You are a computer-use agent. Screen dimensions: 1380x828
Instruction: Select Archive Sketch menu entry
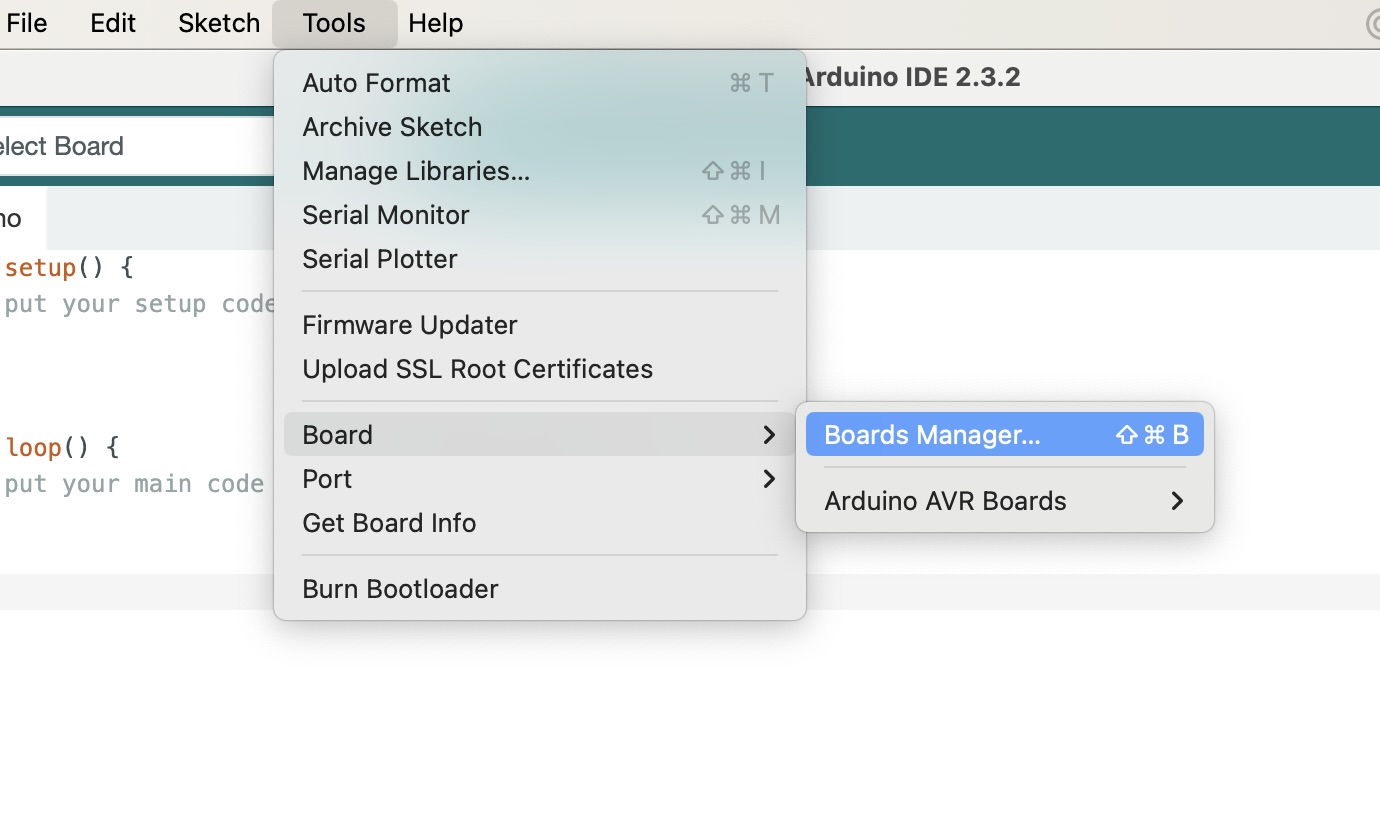click(540, 127)
